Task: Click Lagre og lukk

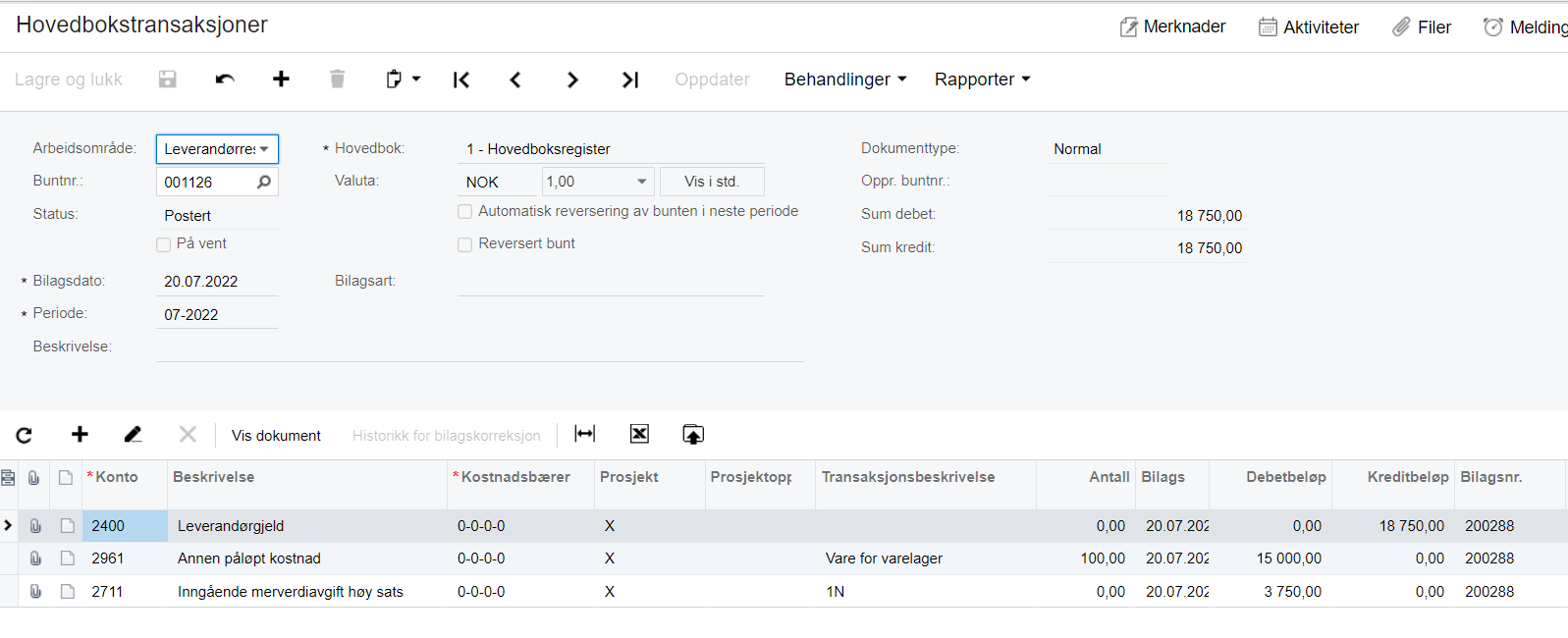Action: pos(69,80)
